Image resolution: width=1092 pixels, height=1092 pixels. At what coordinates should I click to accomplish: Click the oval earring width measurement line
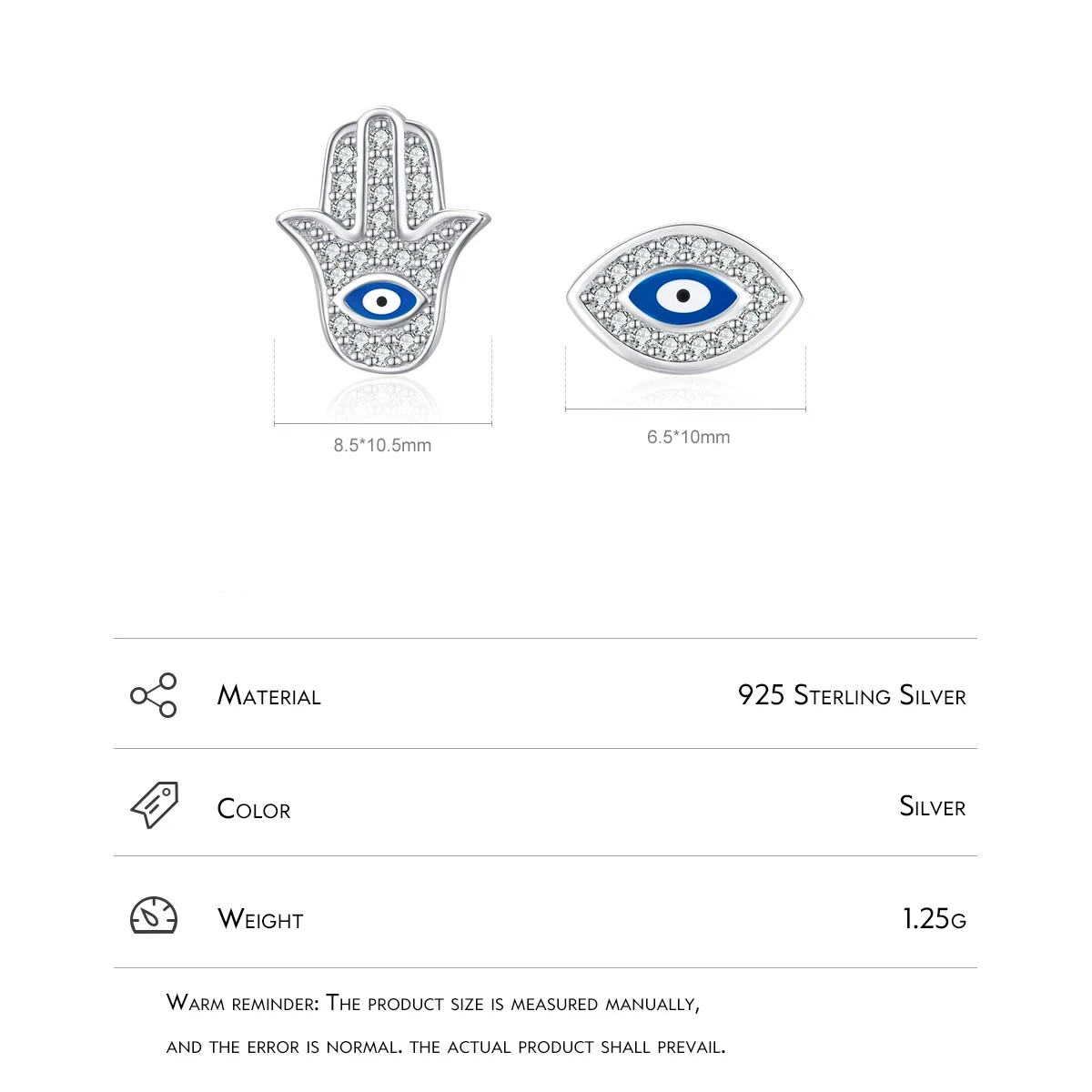click(x=685, y=409)
